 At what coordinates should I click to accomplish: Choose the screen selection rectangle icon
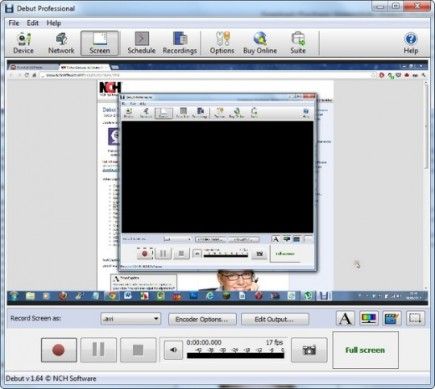point(415,318)
